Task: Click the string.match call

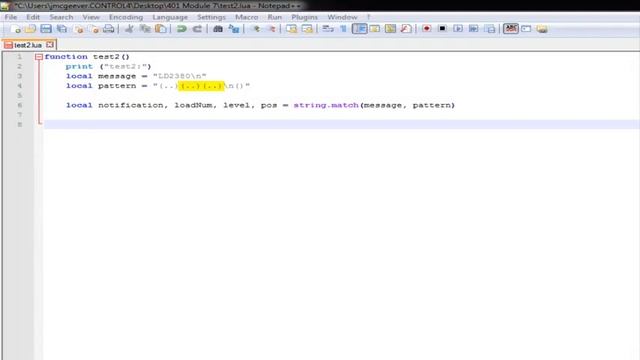Action: pos(326,105)
